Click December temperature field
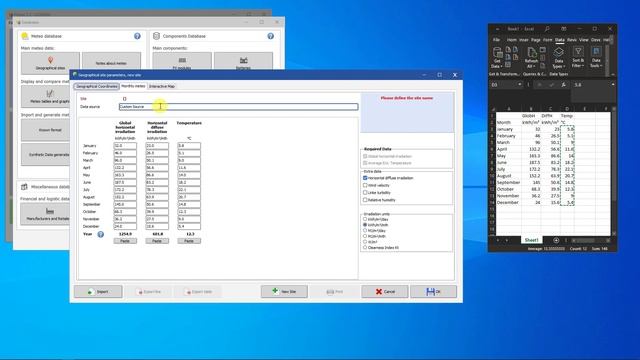 [x=189, y=227]
